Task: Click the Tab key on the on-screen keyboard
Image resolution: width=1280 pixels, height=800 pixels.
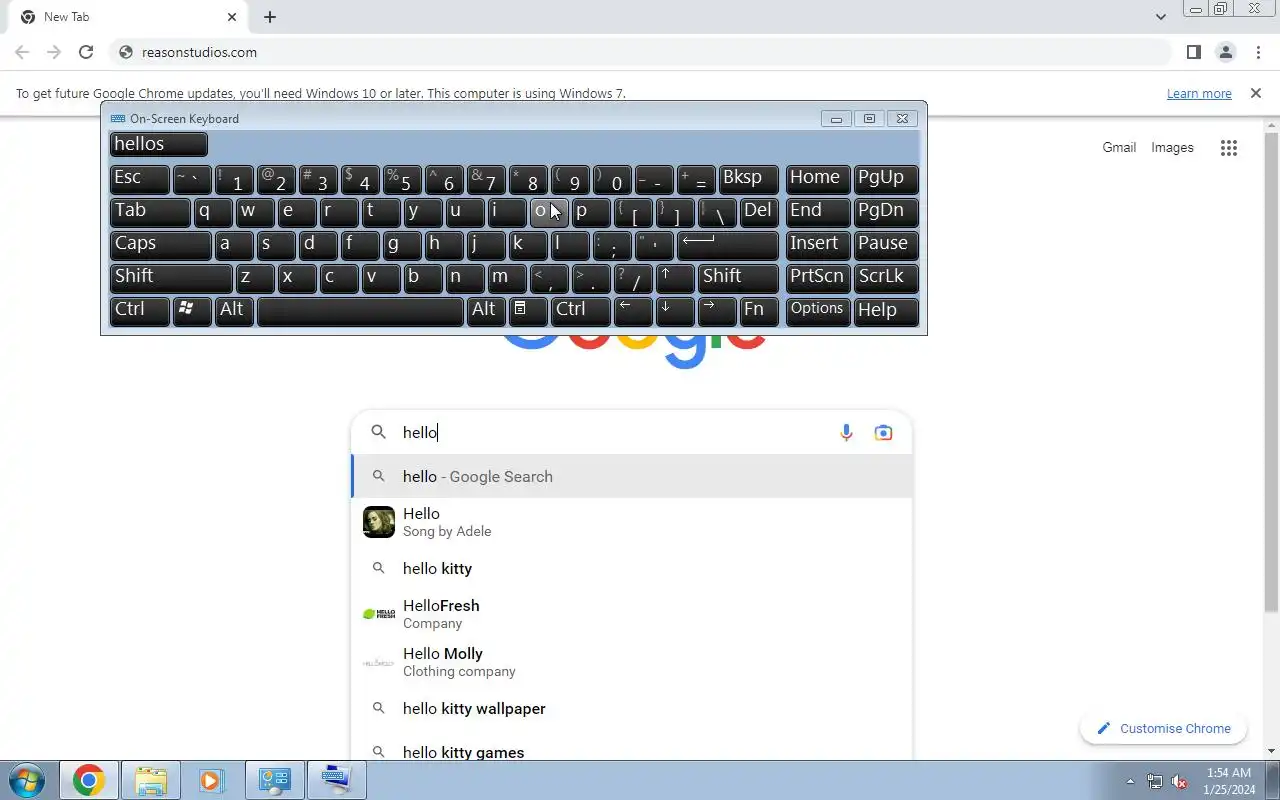Action: pos(150,211)
